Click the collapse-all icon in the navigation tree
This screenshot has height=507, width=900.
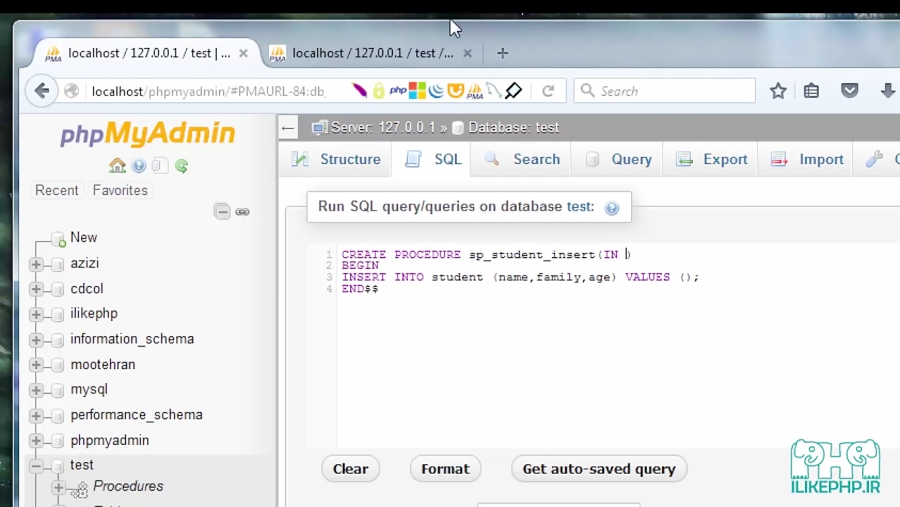point(222,212)
